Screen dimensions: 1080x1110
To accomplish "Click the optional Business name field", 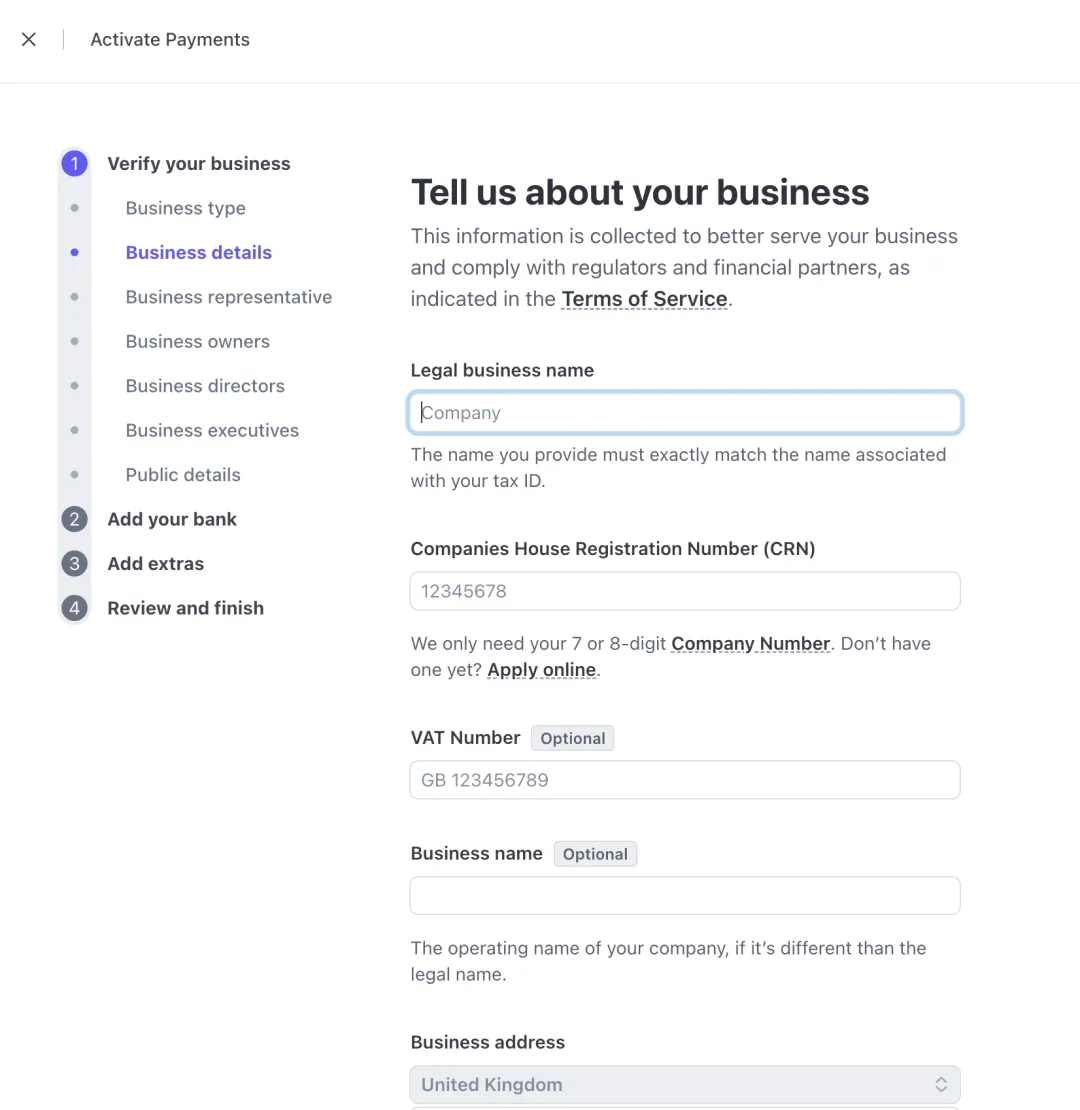I will click(685, 896).
